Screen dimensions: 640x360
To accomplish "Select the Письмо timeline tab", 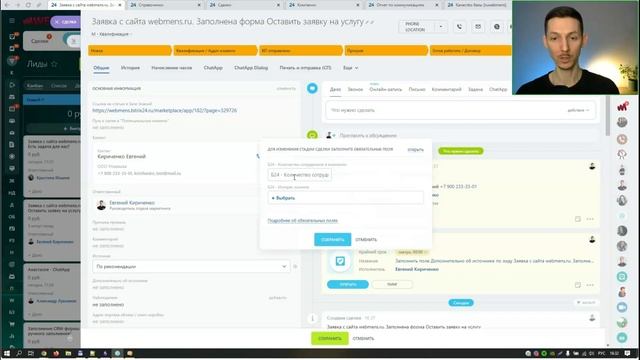I will 417,89.
